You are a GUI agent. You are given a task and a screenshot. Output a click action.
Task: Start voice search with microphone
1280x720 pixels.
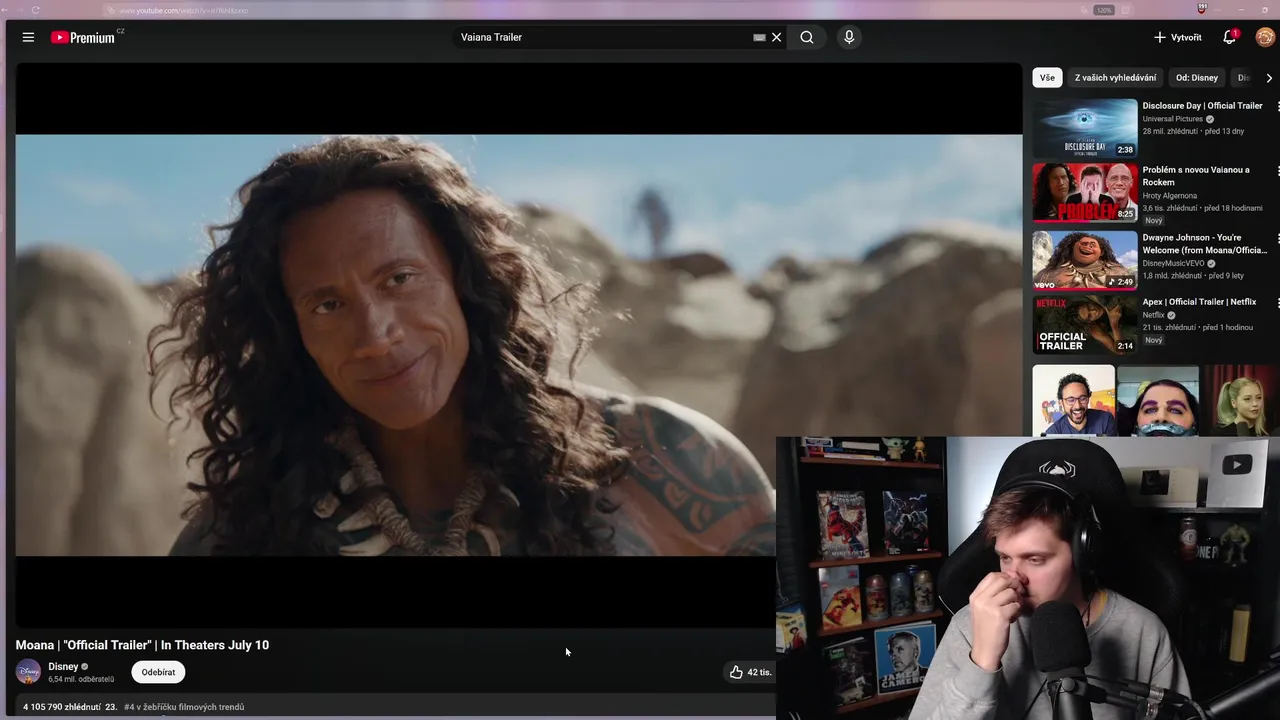[x=849, y=37]
